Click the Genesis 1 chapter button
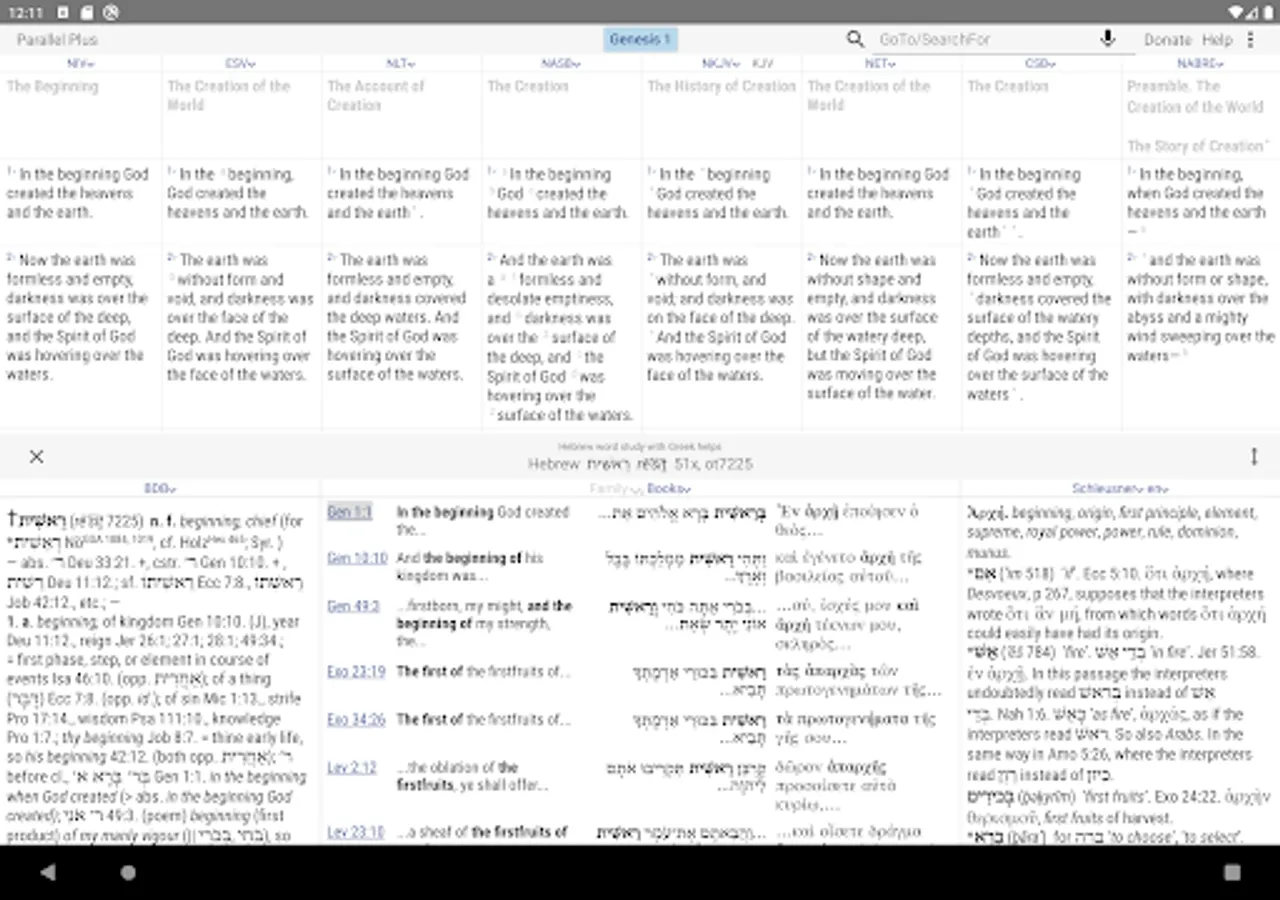Screen dimensions: 1280x900 click(x=640, y=39)
